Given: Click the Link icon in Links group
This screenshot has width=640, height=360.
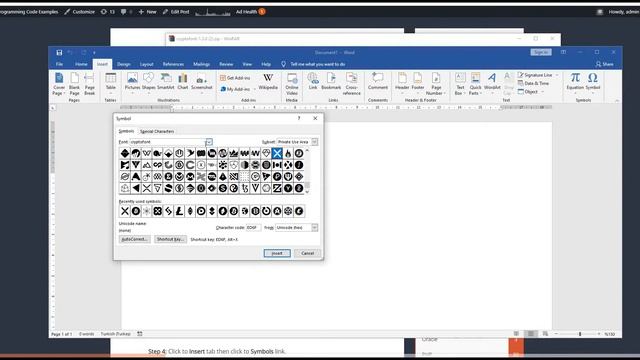Looking at the screenshot, I should click(x=313, y=78).
